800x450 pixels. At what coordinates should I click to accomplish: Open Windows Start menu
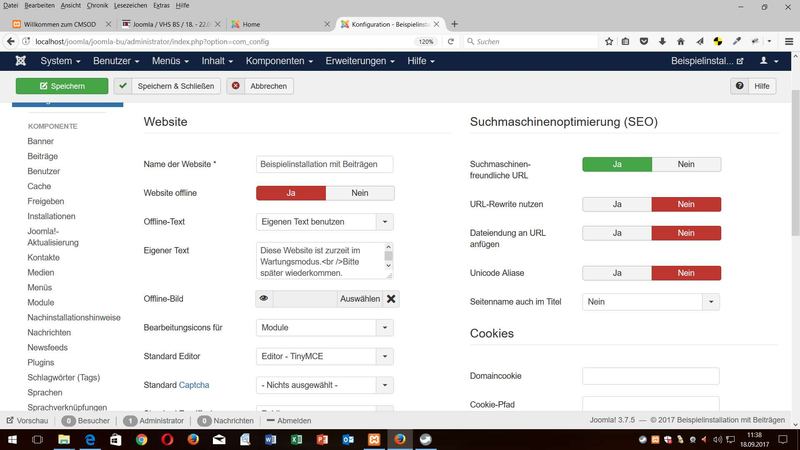(x=12, y=439)
